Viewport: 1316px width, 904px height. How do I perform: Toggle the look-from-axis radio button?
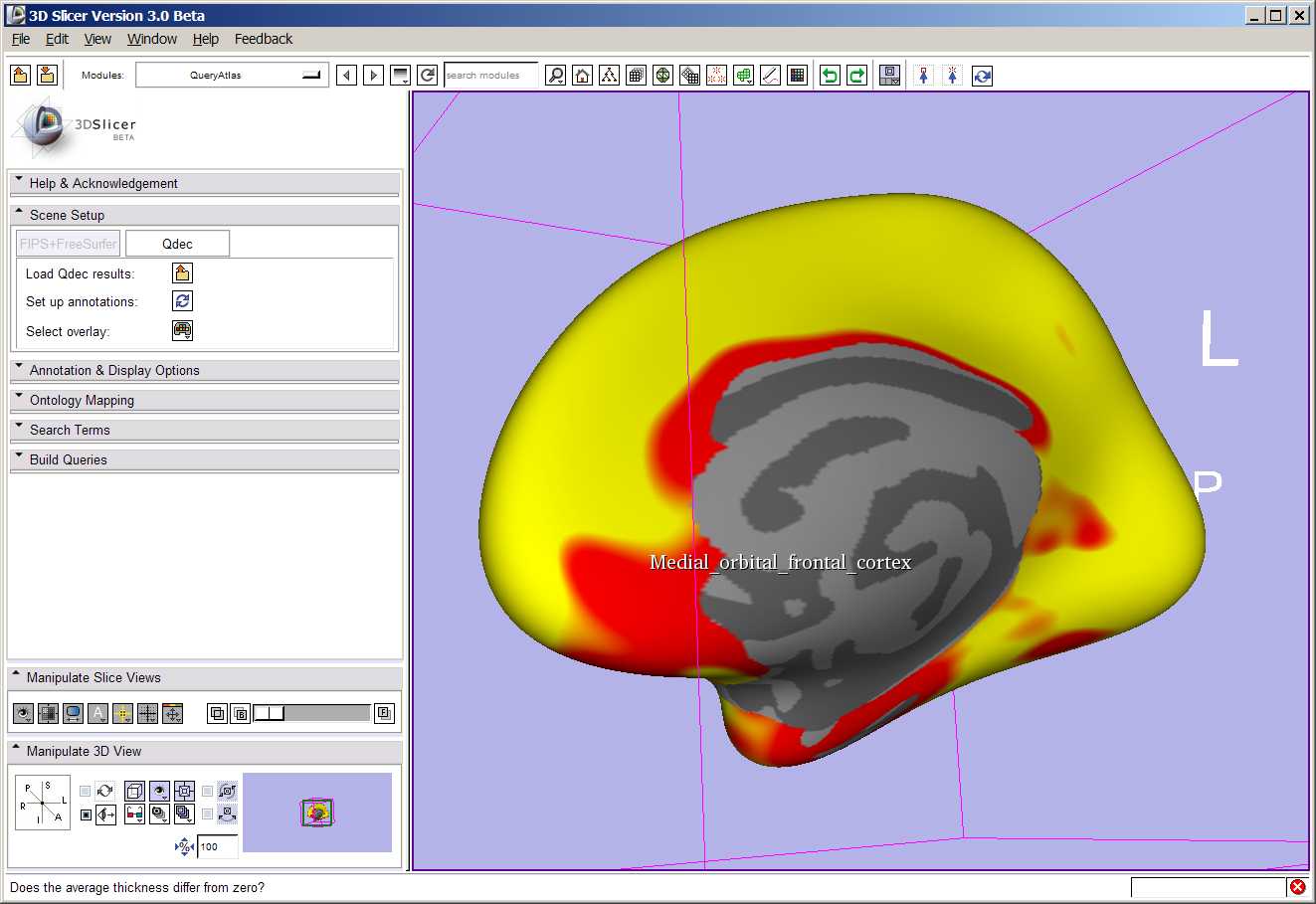pos(86,814)
